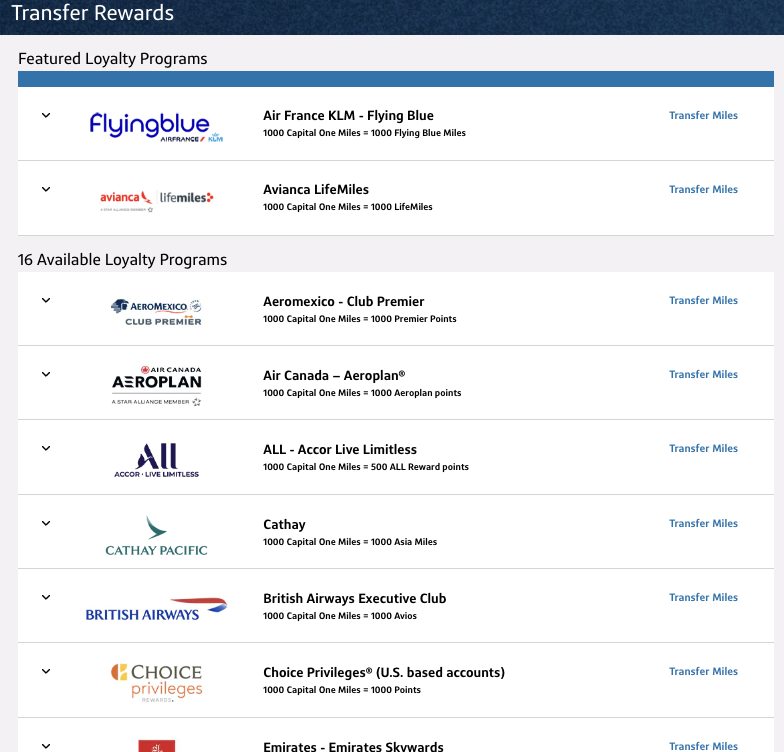Transfer miles to Flying Blue
The width and height of the screenshot is (784, 752).
pos(703,115)
